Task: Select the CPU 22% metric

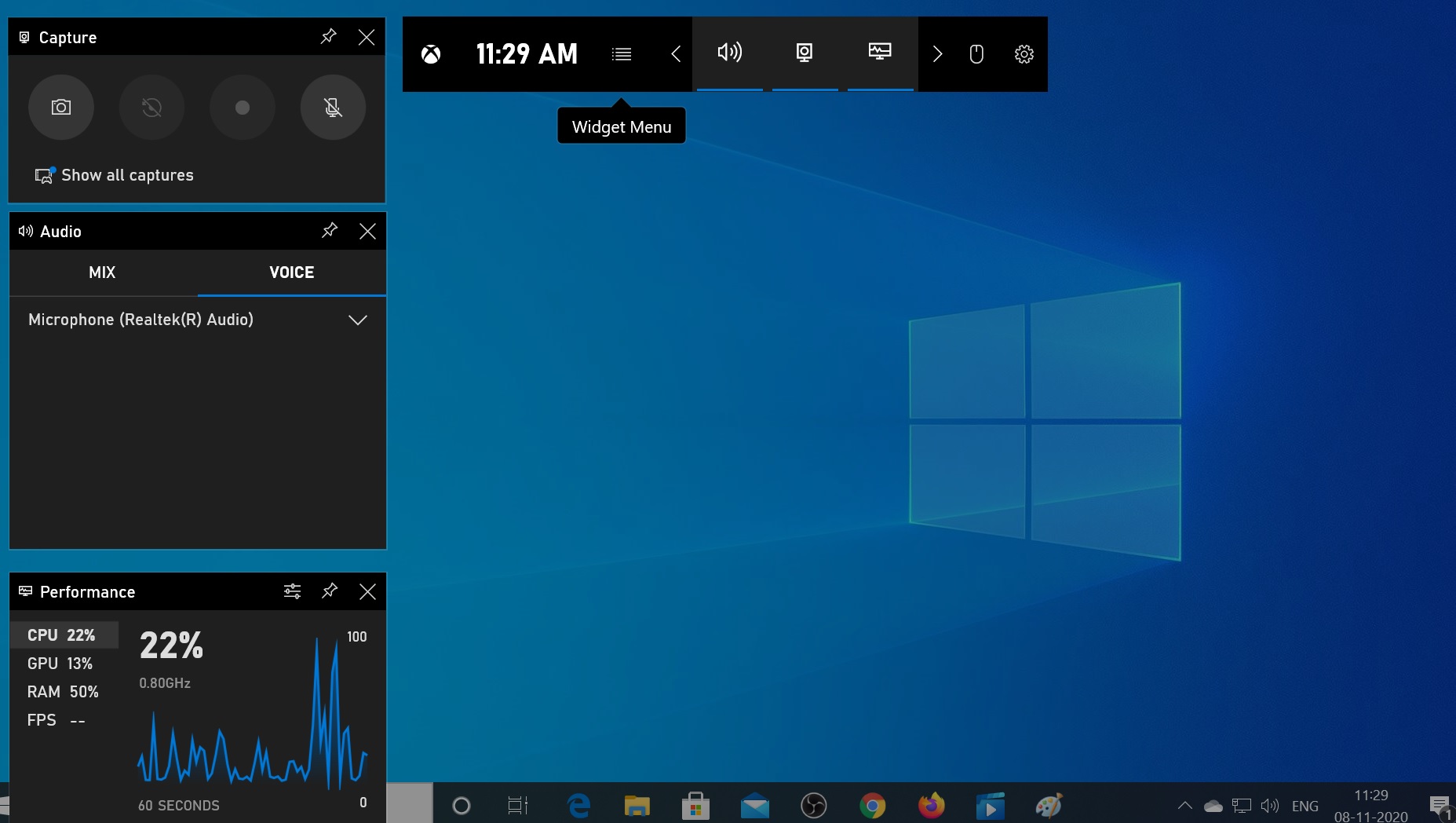Action: 64,635
